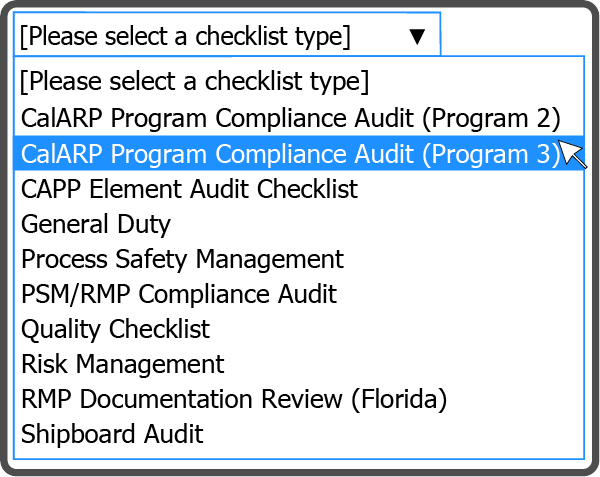Choose Risk Management checklist type

[x=123, y=364]
